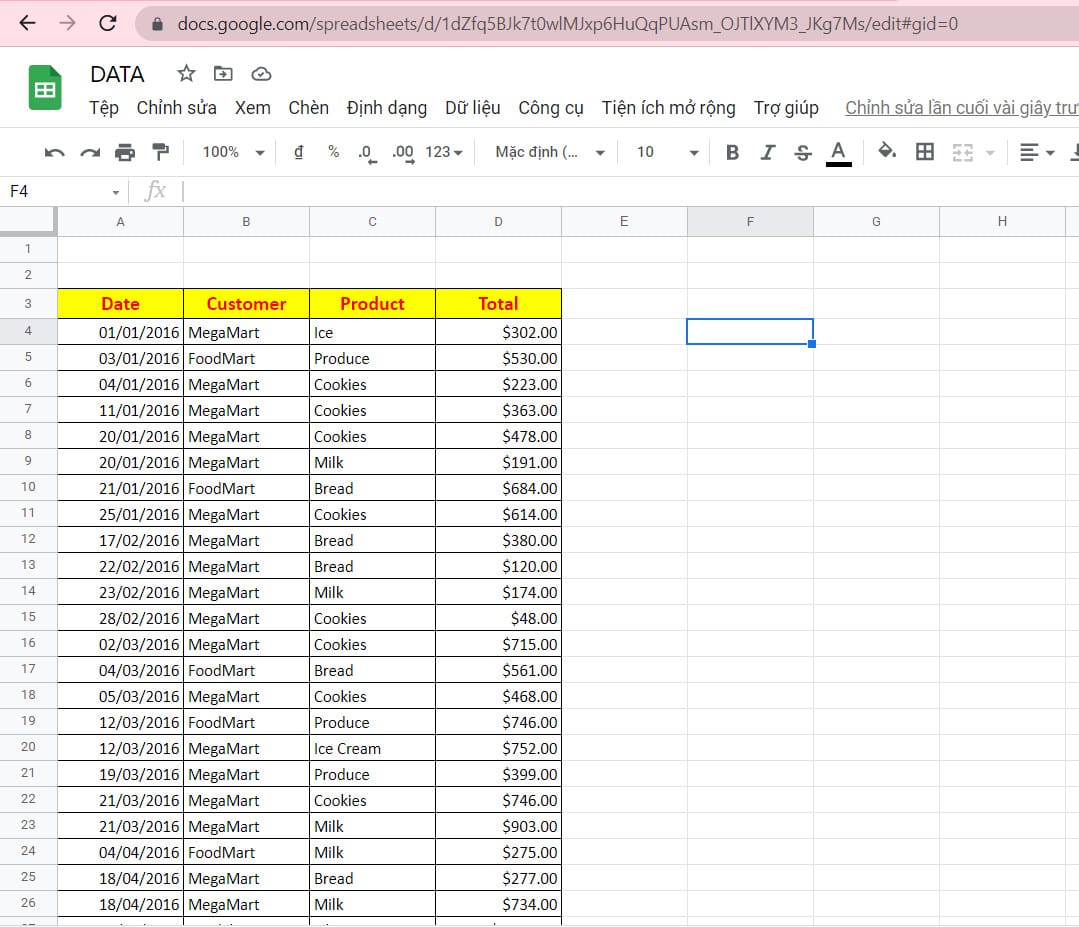Toggle bold formatting
Image resolution: width=1079 pixels, height=927 pixels.
pos(732,152)
